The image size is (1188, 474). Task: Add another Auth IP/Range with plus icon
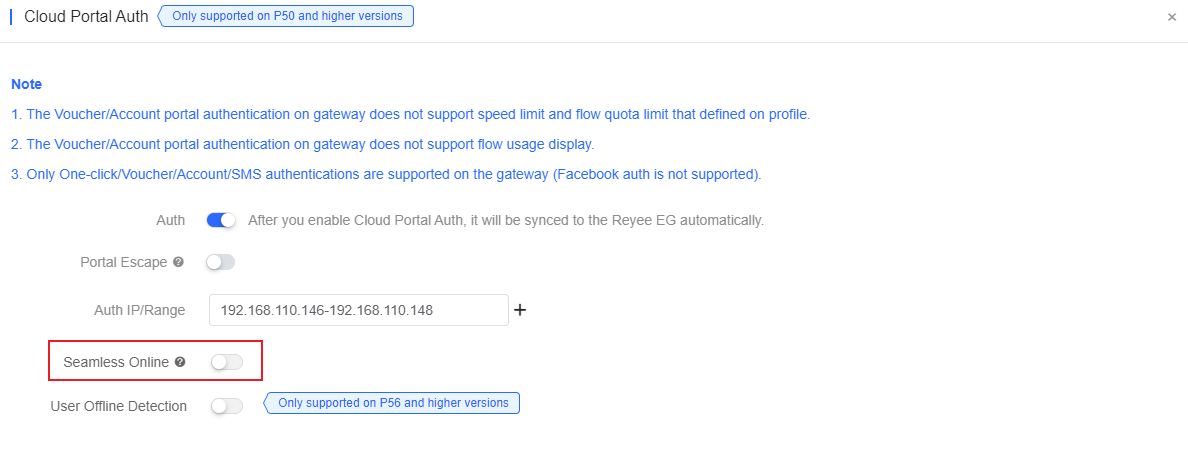coord(520,310)
